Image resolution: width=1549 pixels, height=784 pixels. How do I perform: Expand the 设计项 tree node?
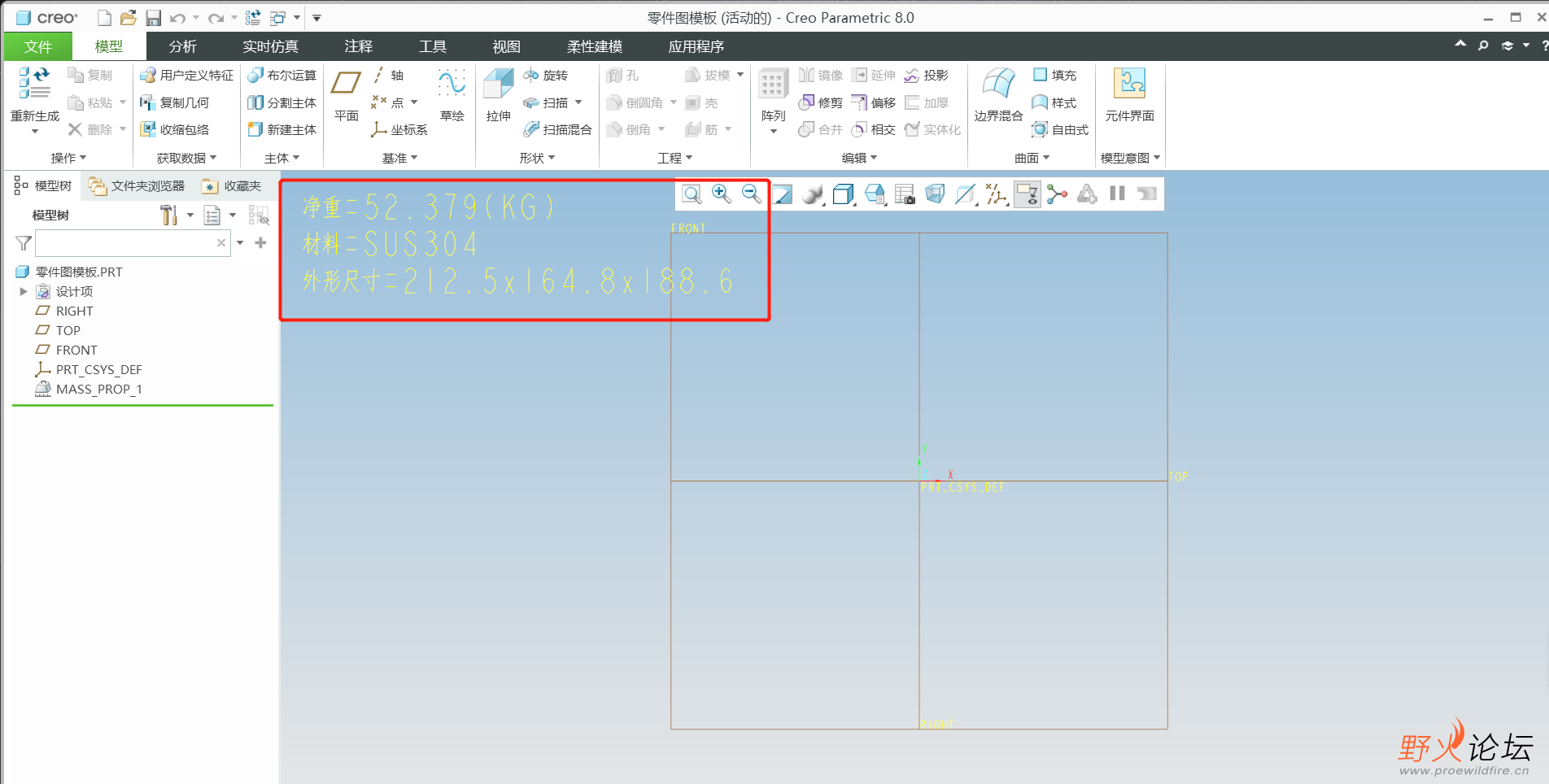pos(24,291)
